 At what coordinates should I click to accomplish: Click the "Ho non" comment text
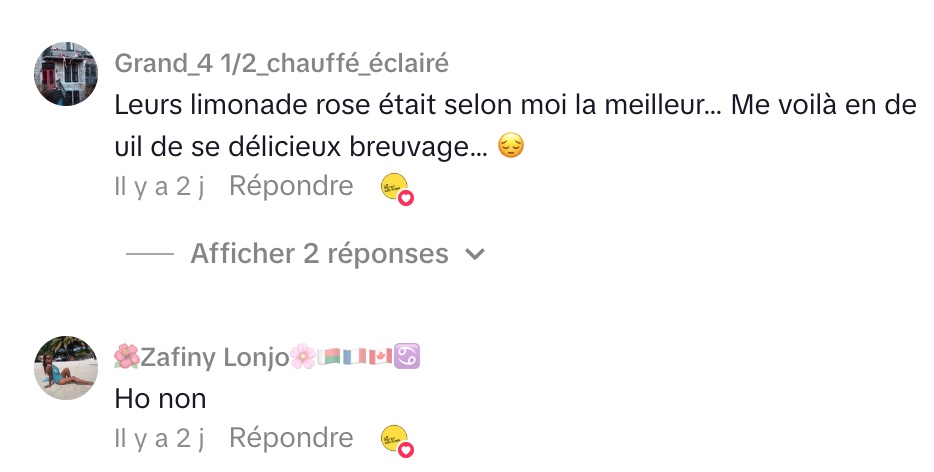pos(161,398)
